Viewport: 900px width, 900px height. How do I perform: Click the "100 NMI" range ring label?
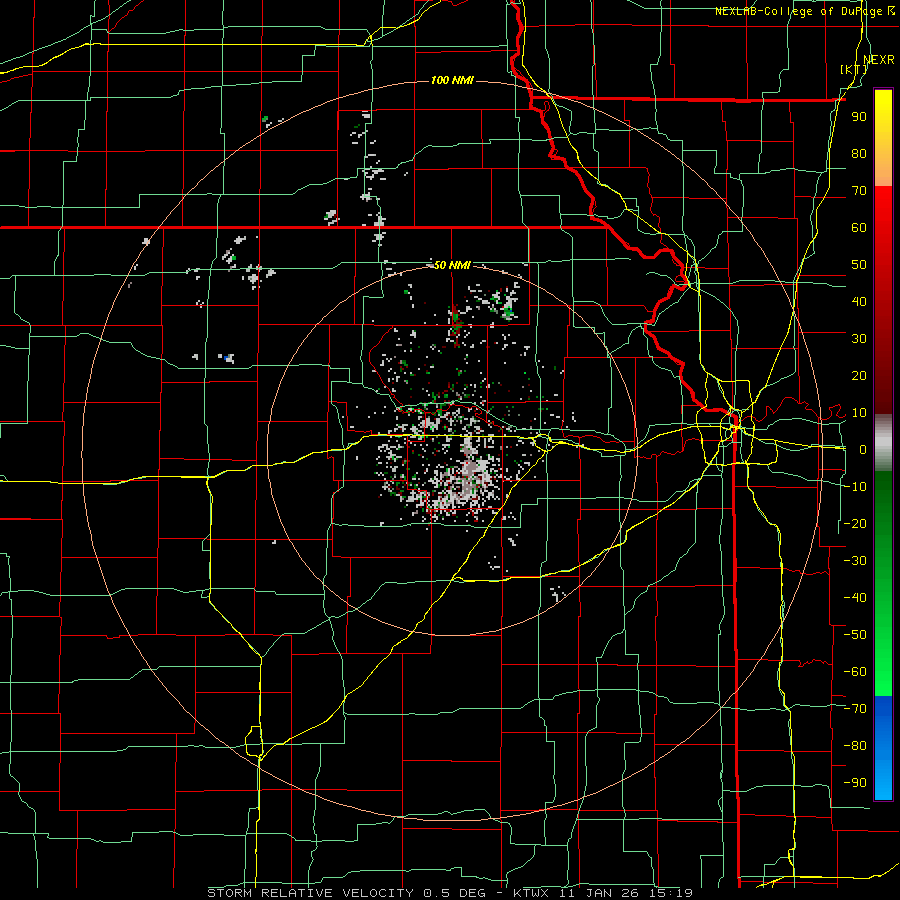(x=452, y=80)
